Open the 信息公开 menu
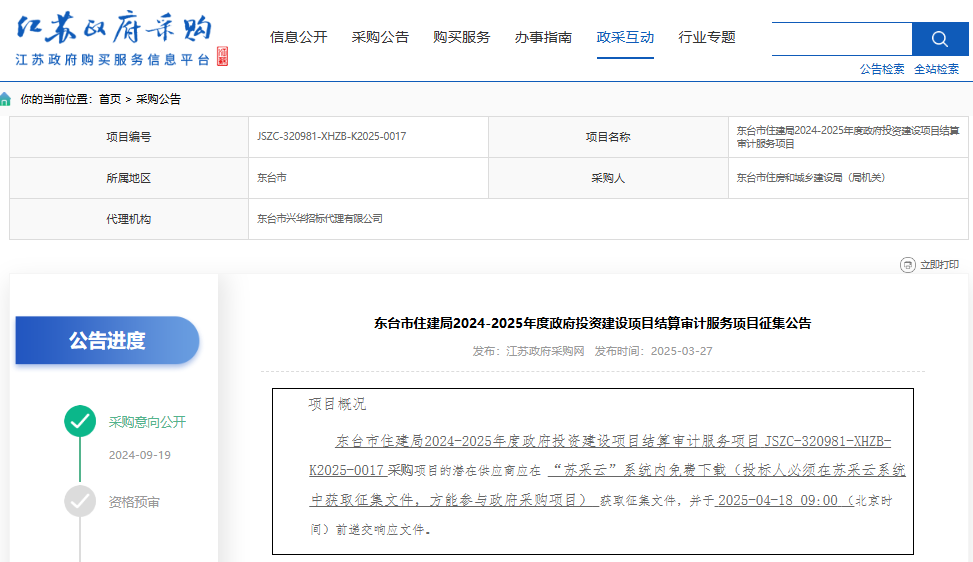This screenshot has height=562, width=973. tap(298, 37)
